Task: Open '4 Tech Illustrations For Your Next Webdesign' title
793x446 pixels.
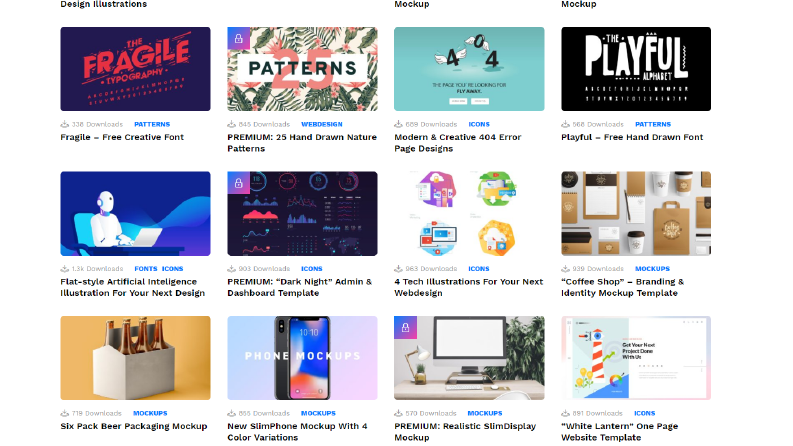Action: pos(469,287)
